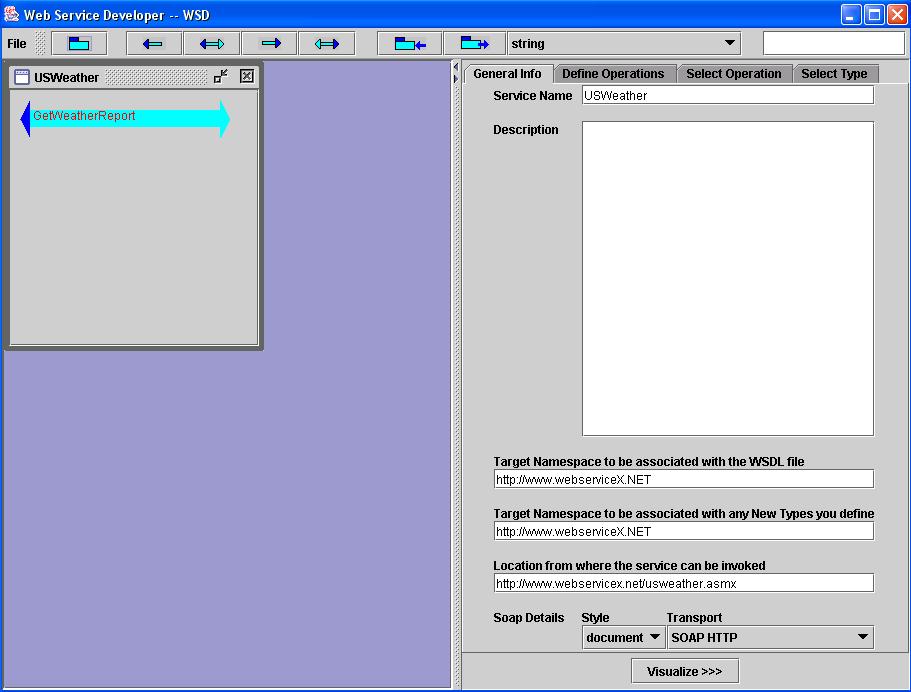Viewport: 911px width, 692px height.
Task: Click the Soap Details label
Action: click(529, 618)
